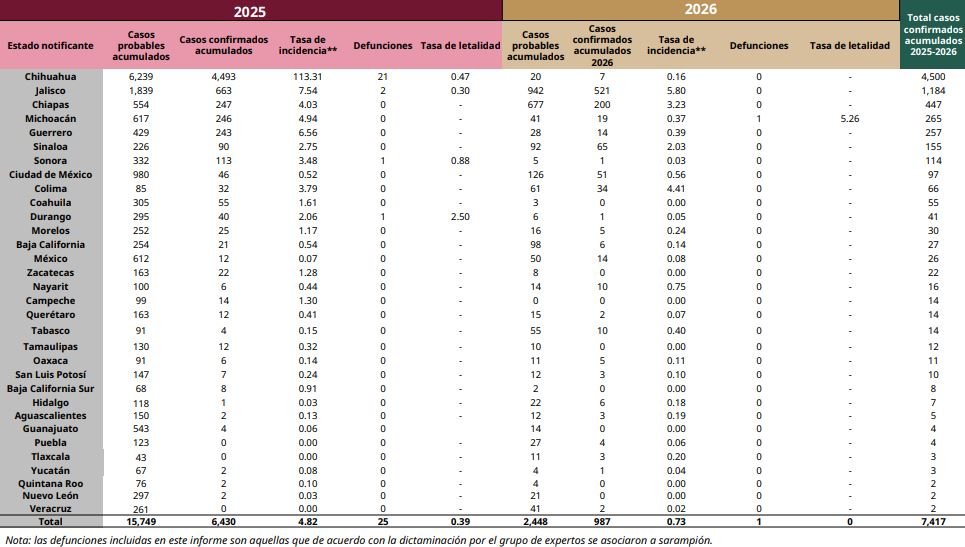Select the 2025 total confirmed cases 6,430

coord(222,522)
